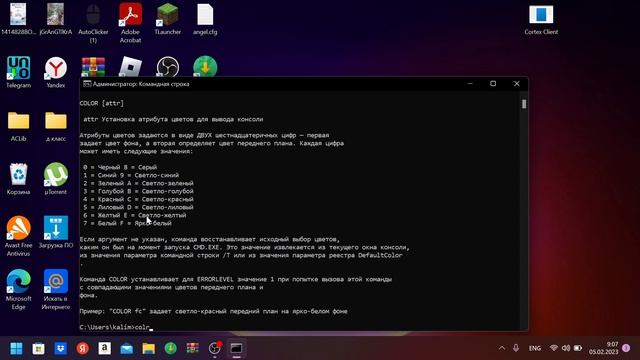Click the Command Prompt taskbar button

tap(237, 348)
